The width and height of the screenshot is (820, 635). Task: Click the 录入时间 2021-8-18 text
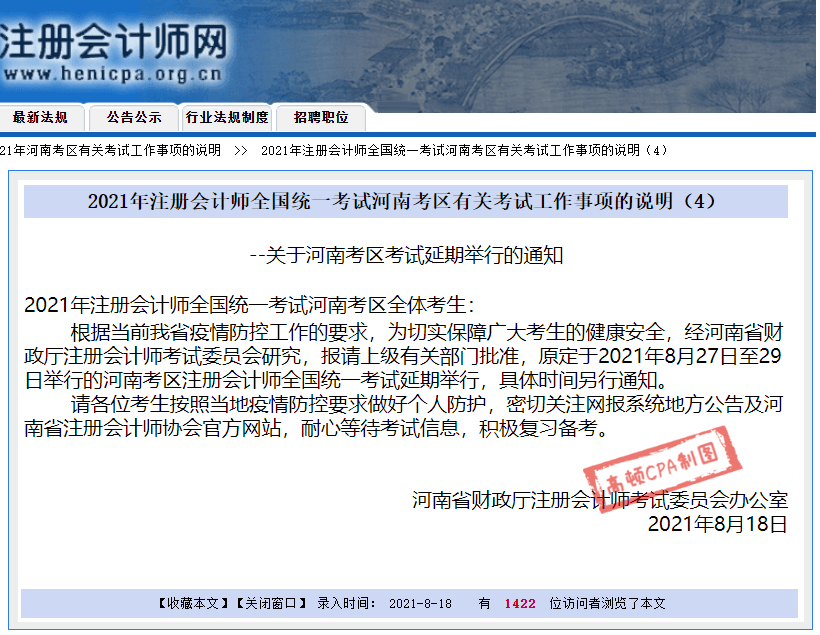point(384,604)
